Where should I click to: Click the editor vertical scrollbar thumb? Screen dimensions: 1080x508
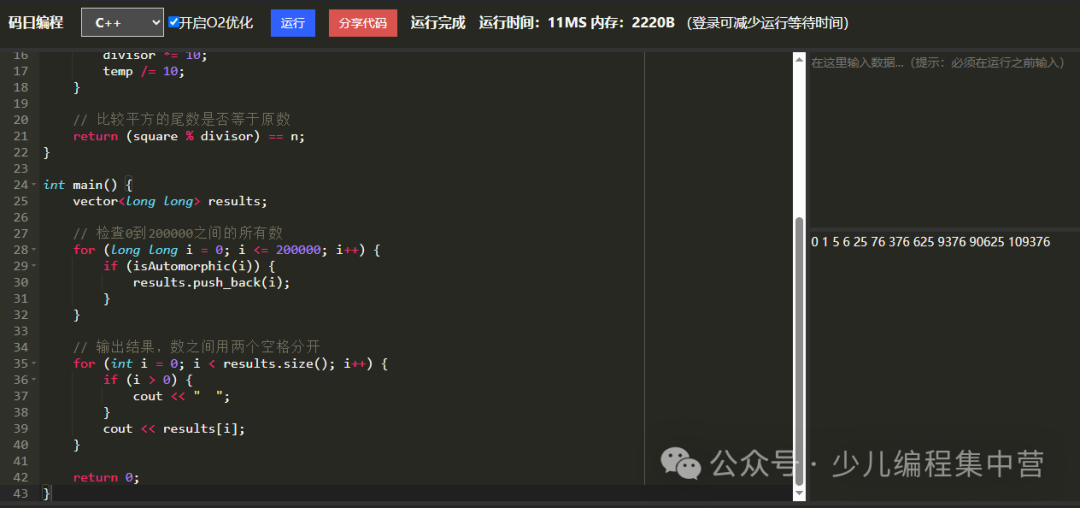pyautogui.click(x=799, y=351)
